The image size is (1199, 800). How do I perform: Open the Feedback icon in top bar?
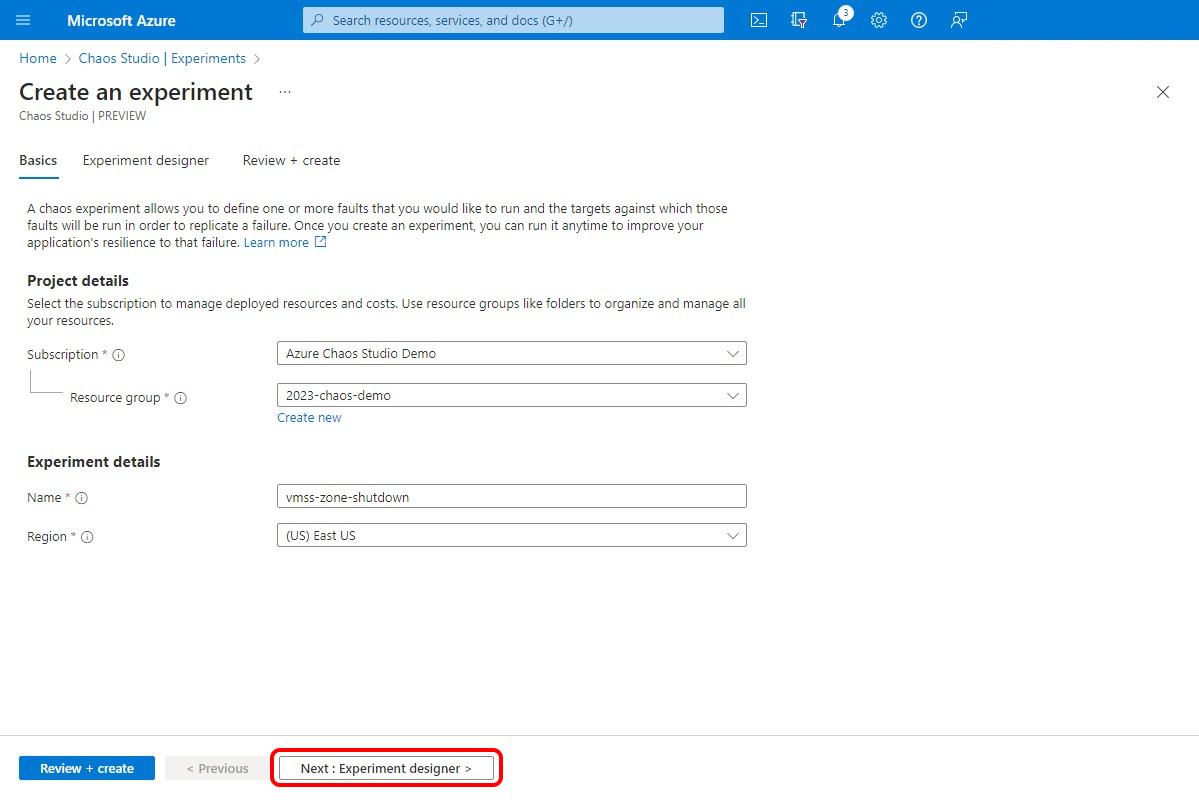[959, 20]
